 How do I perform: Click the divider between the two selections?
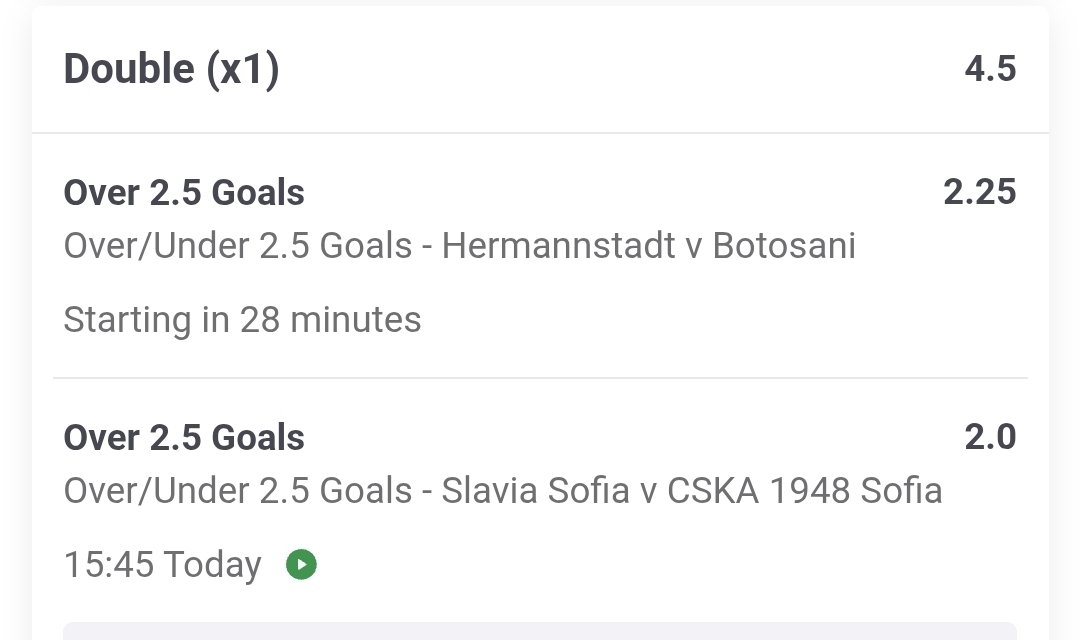(540, 378)
